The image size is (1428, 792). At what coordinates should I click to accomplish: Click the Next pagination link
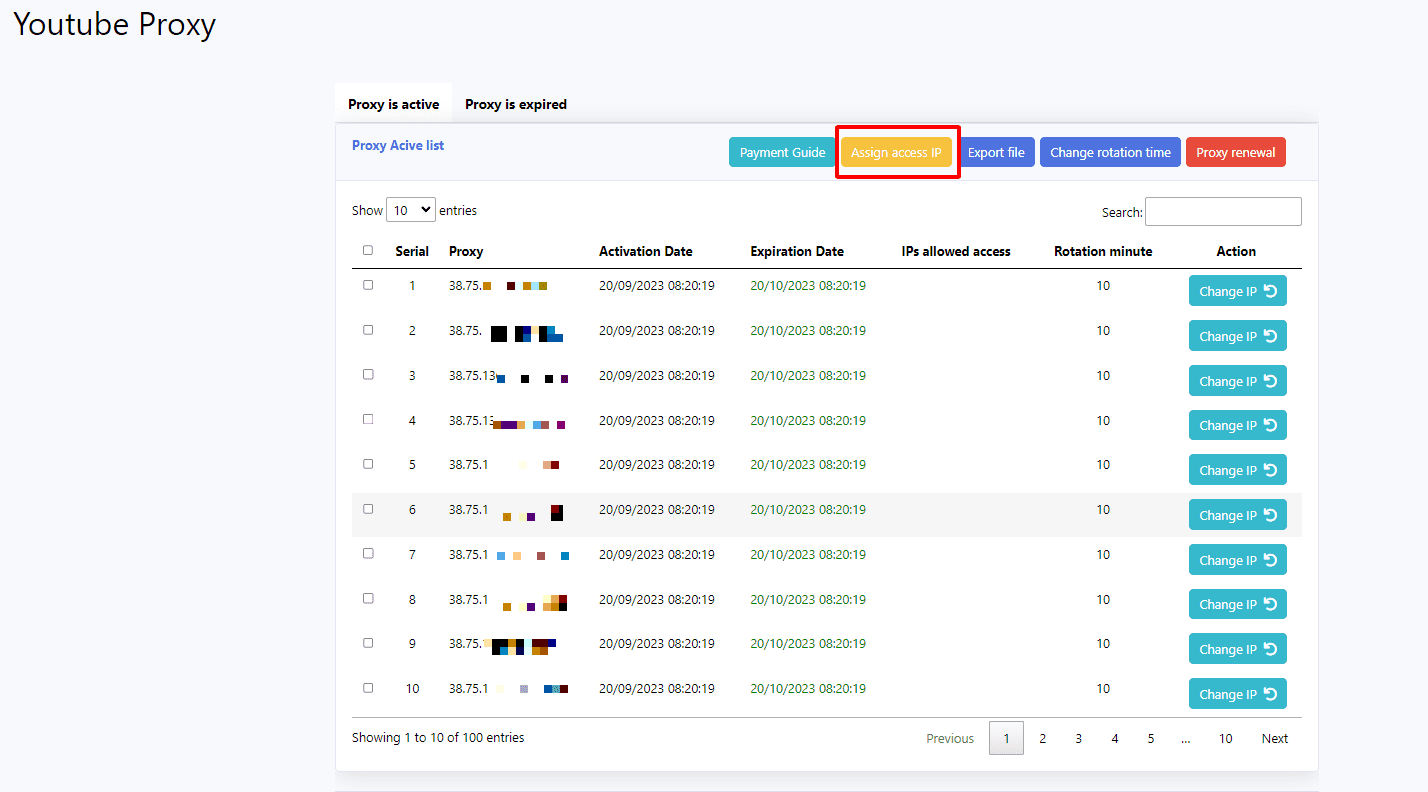click(1275, 738)
